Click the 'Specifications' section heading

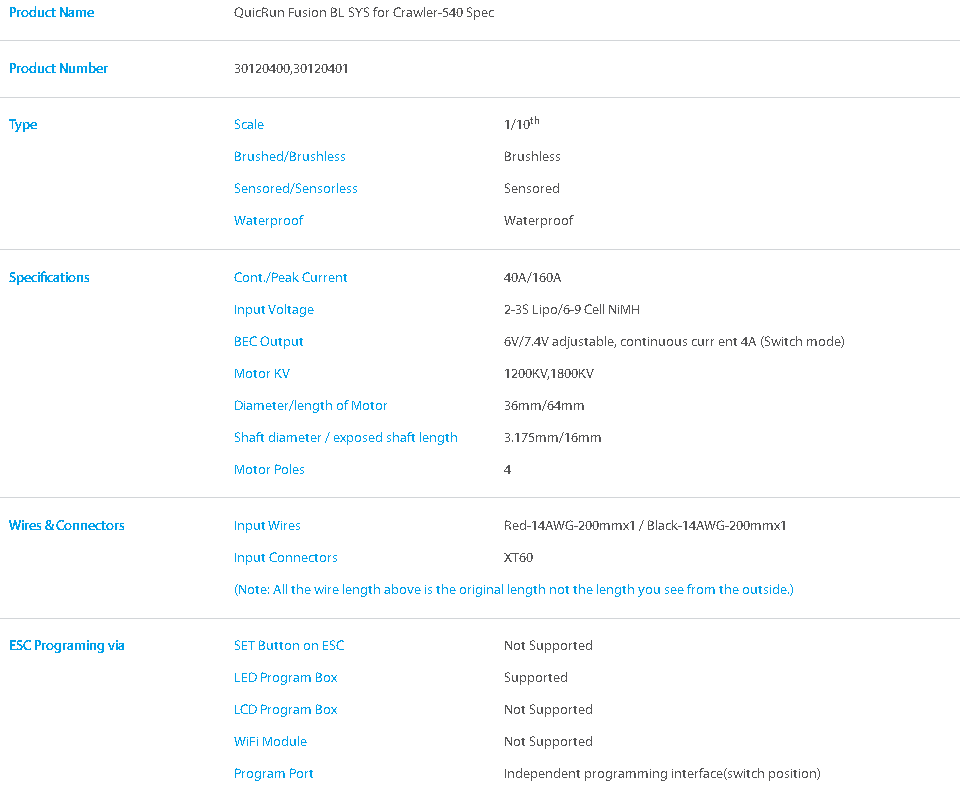click(49, 278)
